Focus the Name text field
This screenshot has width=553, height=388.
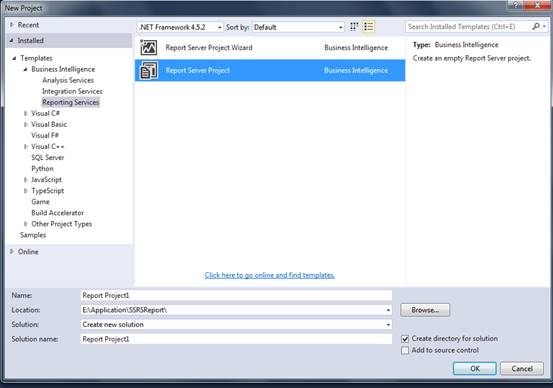coord(236,296)
